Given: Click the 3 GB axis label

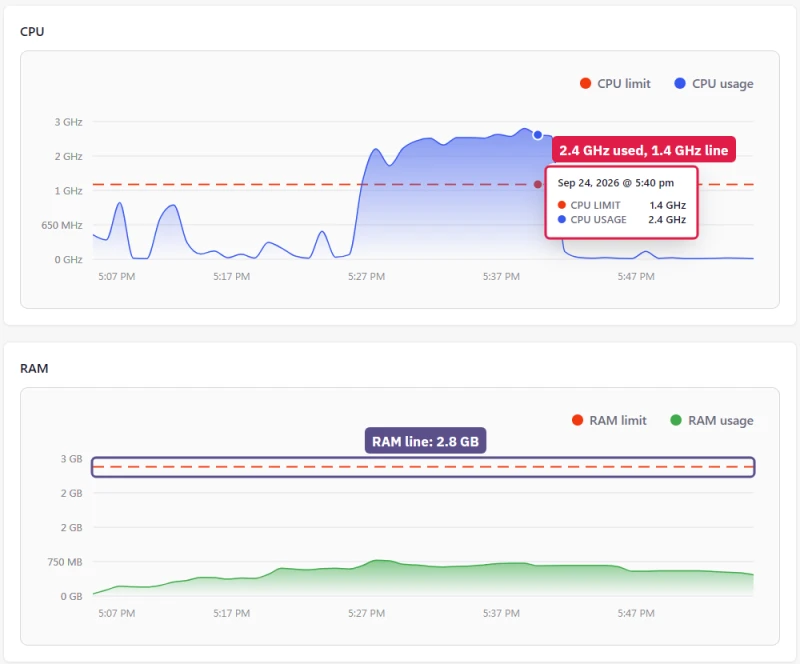Looking at the screenshot, I should click(x=71, y=459).
